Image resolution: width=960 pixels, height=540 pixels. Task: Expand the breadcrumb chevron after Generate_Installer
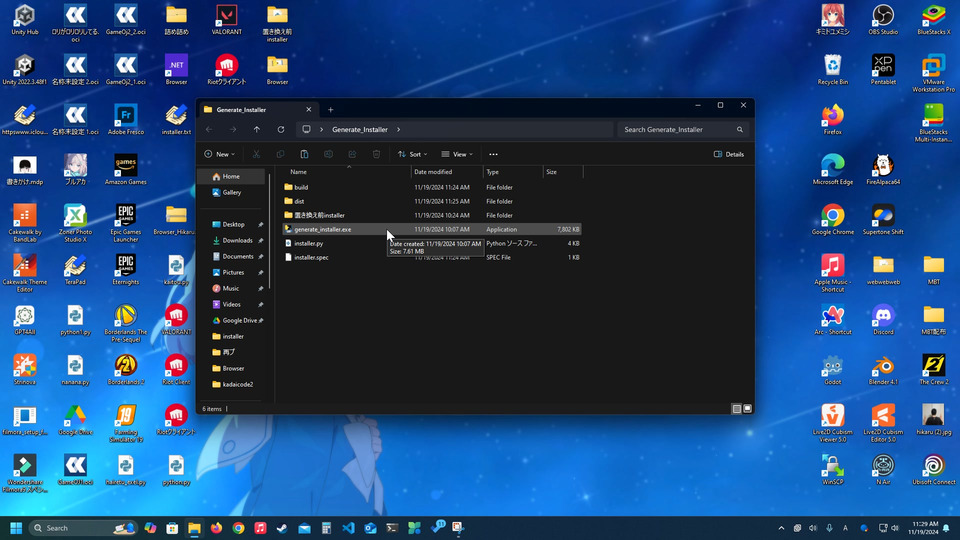(398, 129)
